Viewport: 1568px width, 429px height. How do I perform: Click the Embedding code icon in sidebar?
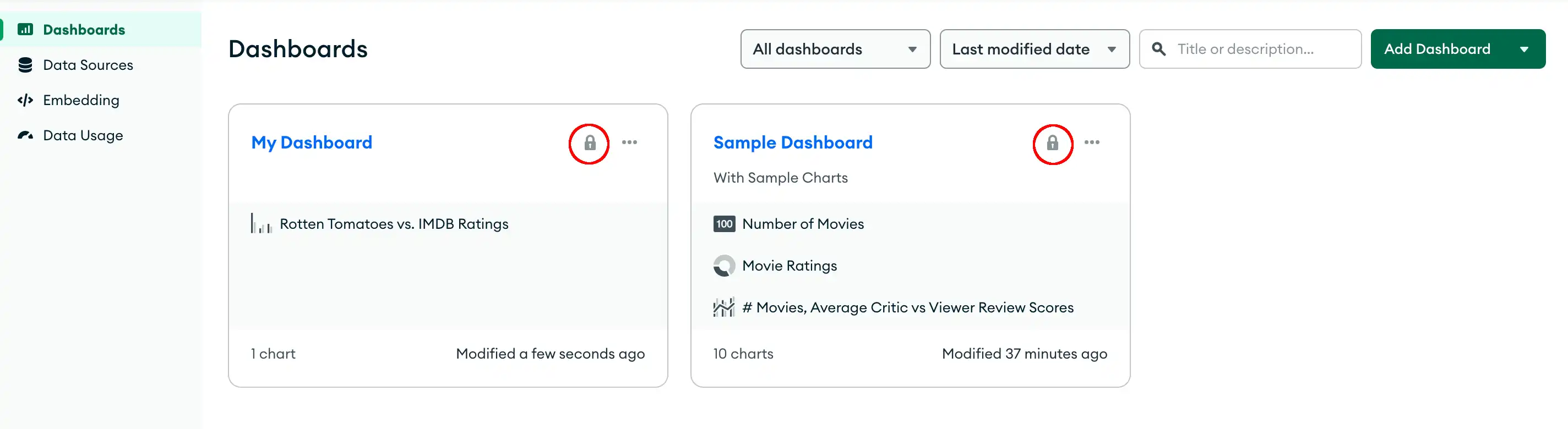coord(25,100)
